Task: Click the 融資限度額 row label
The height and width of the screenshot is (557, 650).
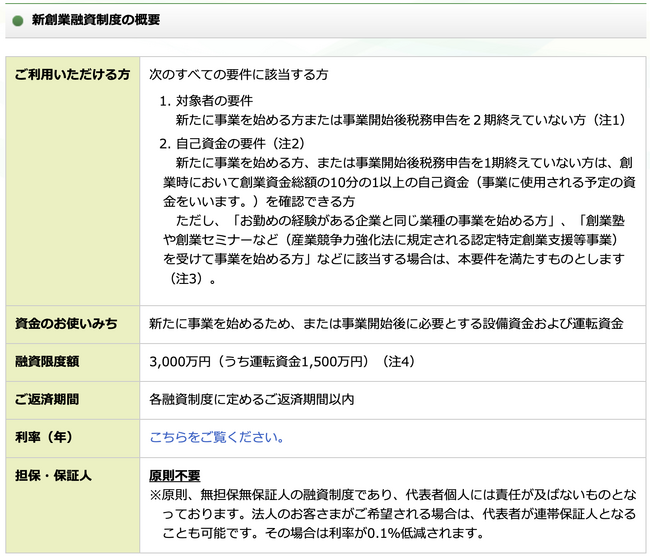Action: click(x=48, y=361)
